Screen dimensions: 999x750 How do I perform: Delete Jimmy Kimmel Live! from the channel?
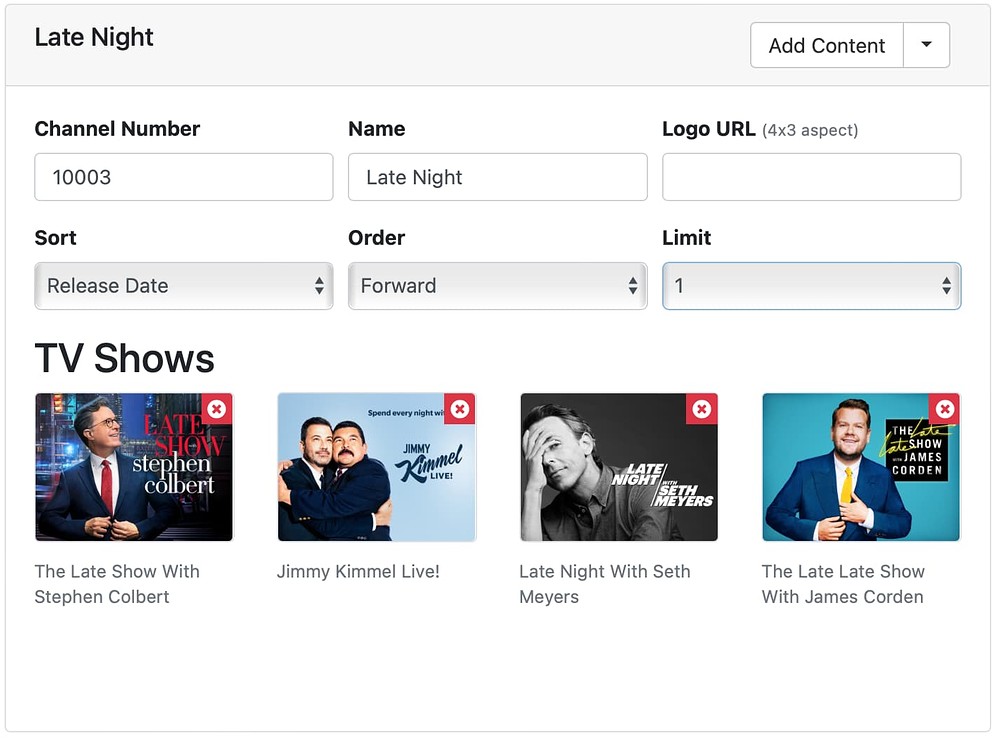tap(460, 409)
